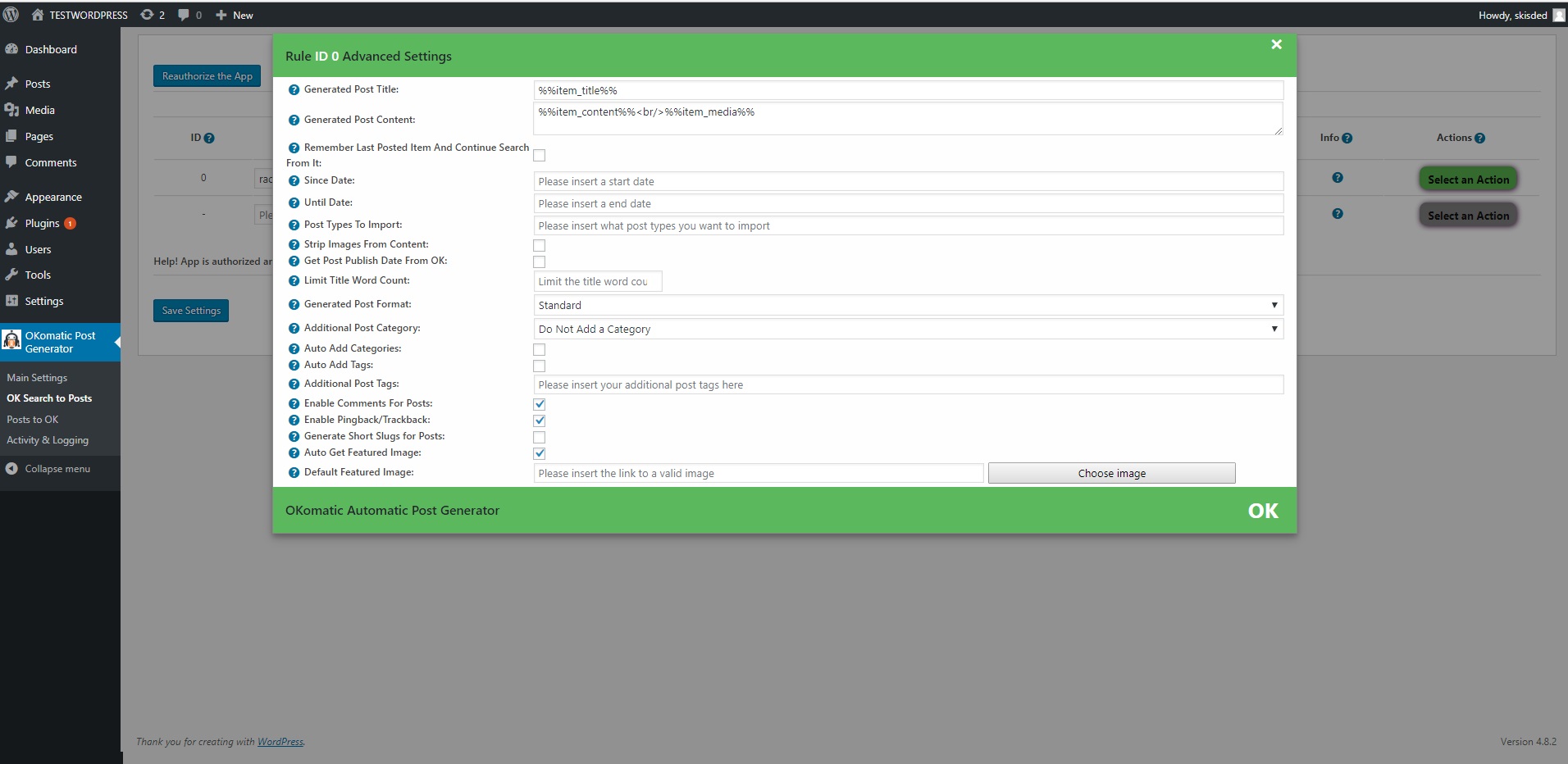Viewport: 1568px width, 764px height.
Task: Open the Dashboard menu item
Action: (51, 49)
